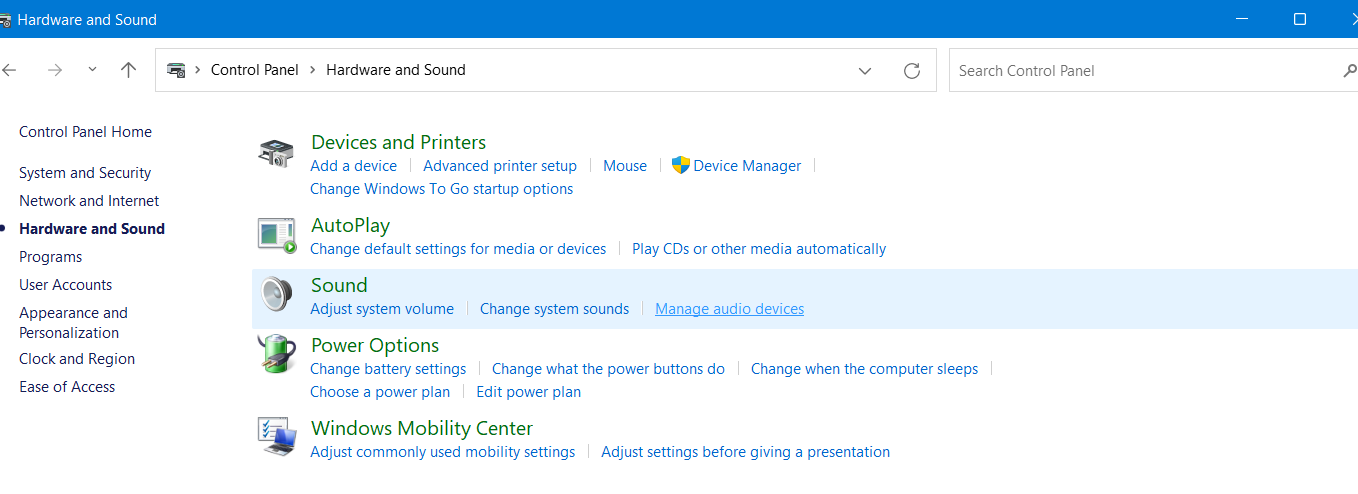This screenshot has width=1358, height=494.
Task: Open the recent locations dropdown arrow
Action: 93,70
